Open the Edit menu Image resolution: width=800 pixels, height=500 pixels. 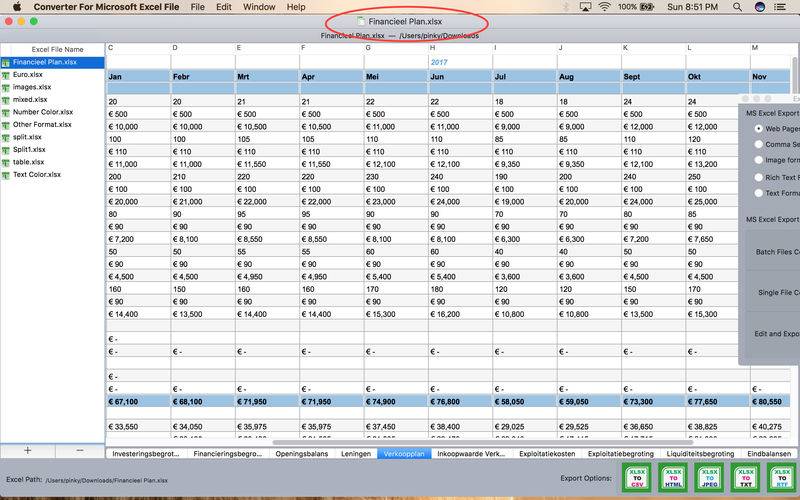pos(223,7)
